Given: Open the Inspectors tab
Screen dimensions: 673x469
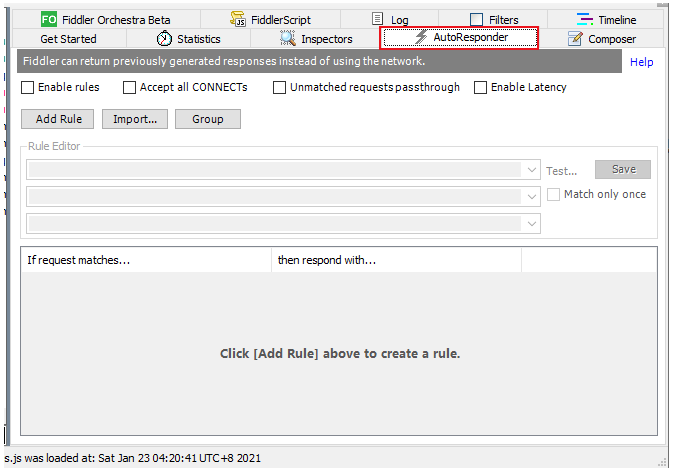Looking at the screenshot, I should click(x=315, y=39).
